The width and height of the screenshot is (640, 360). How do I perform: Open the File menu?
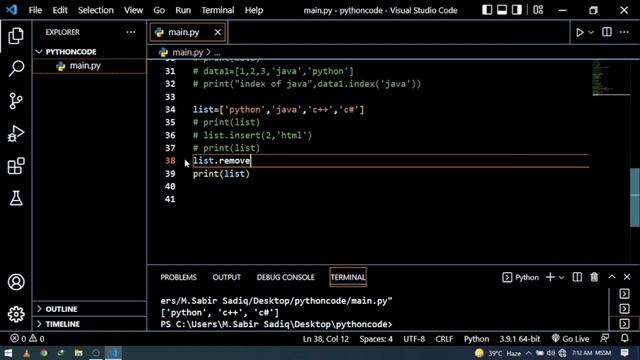click(x=35, y=10)
